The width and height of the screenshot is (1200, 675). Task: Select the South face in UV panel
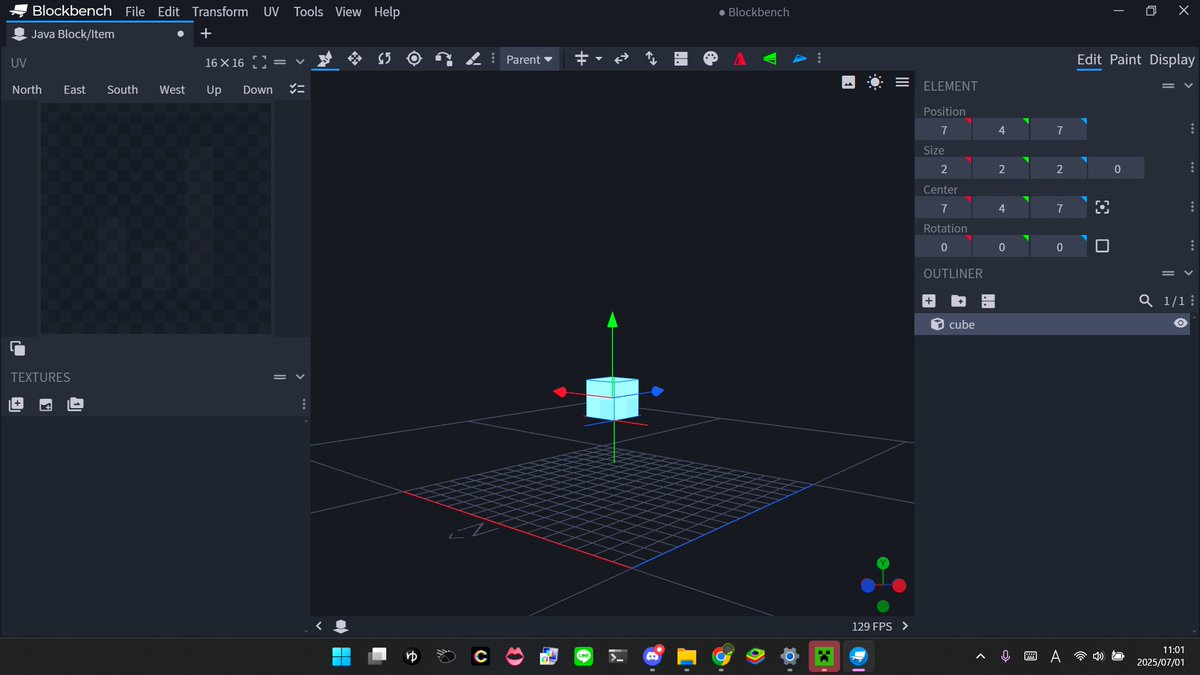pos(123,89)
